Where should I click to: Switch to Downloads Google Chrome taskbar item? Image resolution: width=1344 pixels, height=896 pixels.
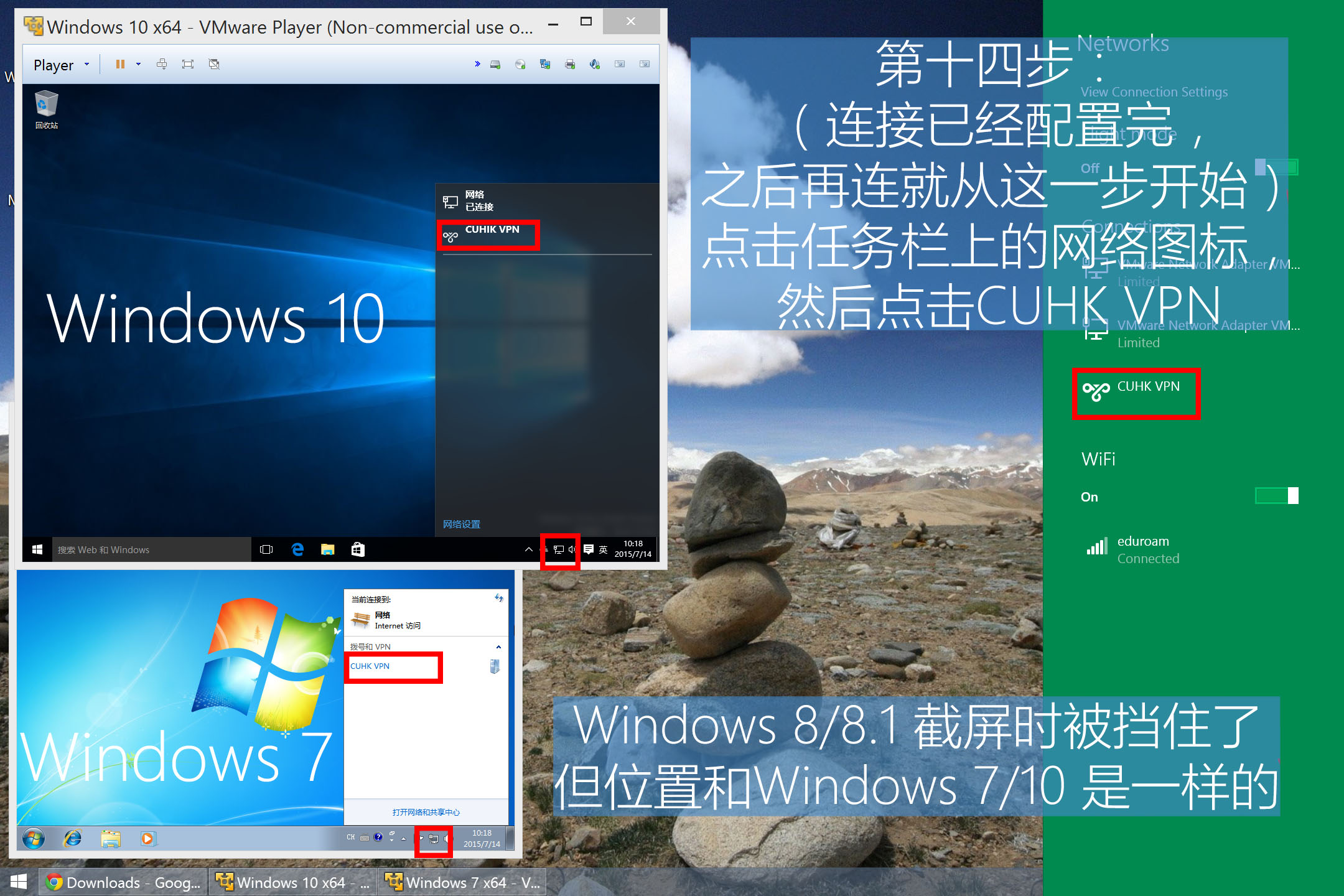(123, 882)
